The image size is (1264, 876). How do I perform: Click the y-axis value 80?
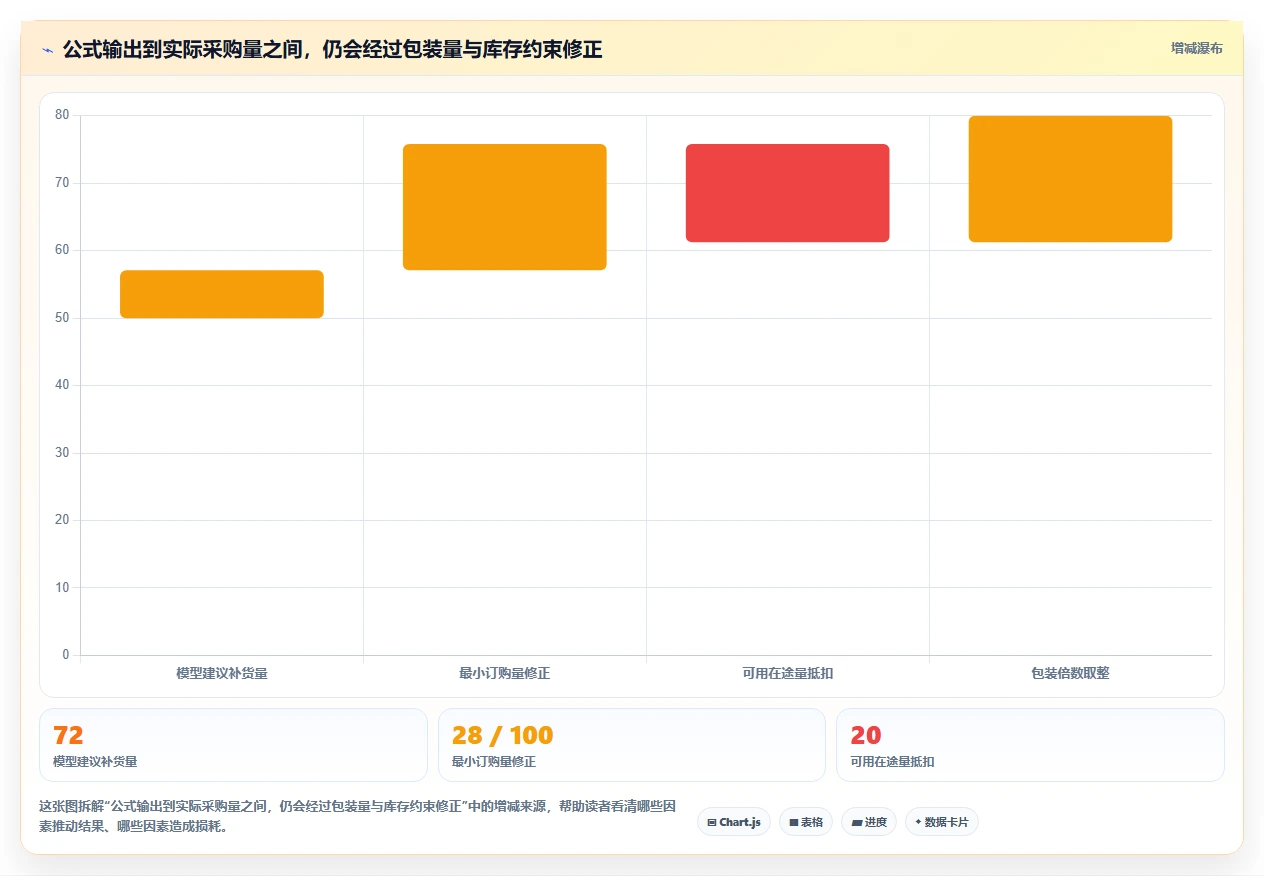(62, 115)
